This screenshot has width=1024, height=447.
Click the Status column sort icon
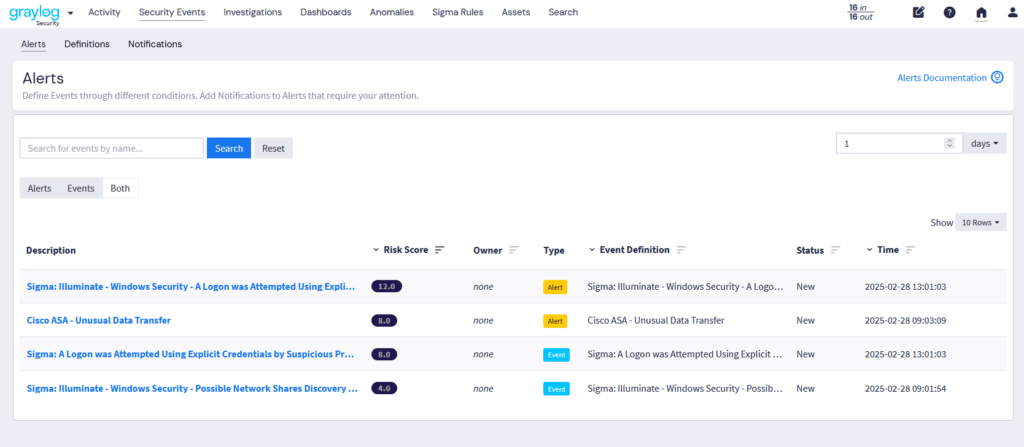[836, 250]
